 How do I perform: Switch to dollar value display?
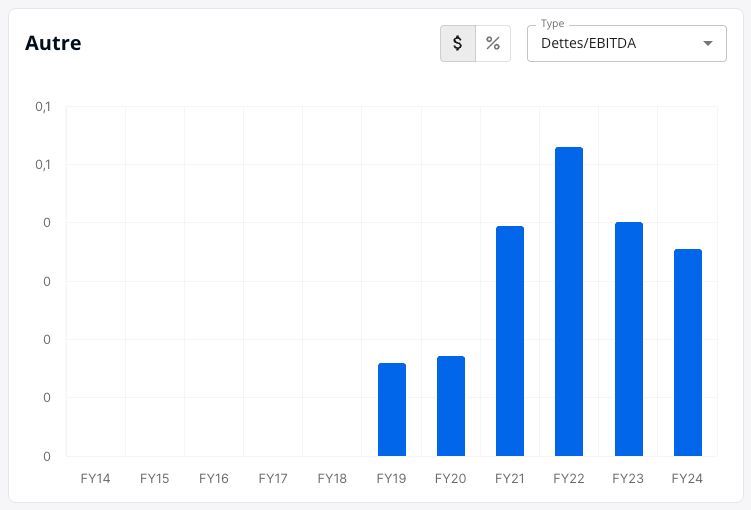[x=458, y=43]
